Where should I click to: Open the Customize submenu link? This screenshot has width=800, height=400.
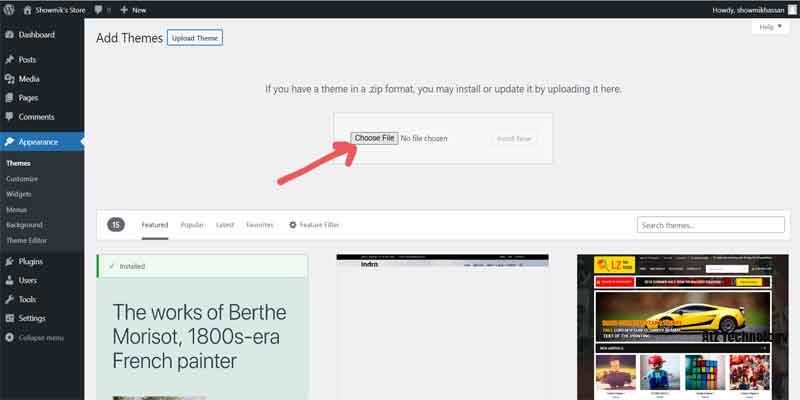[20, 178]
